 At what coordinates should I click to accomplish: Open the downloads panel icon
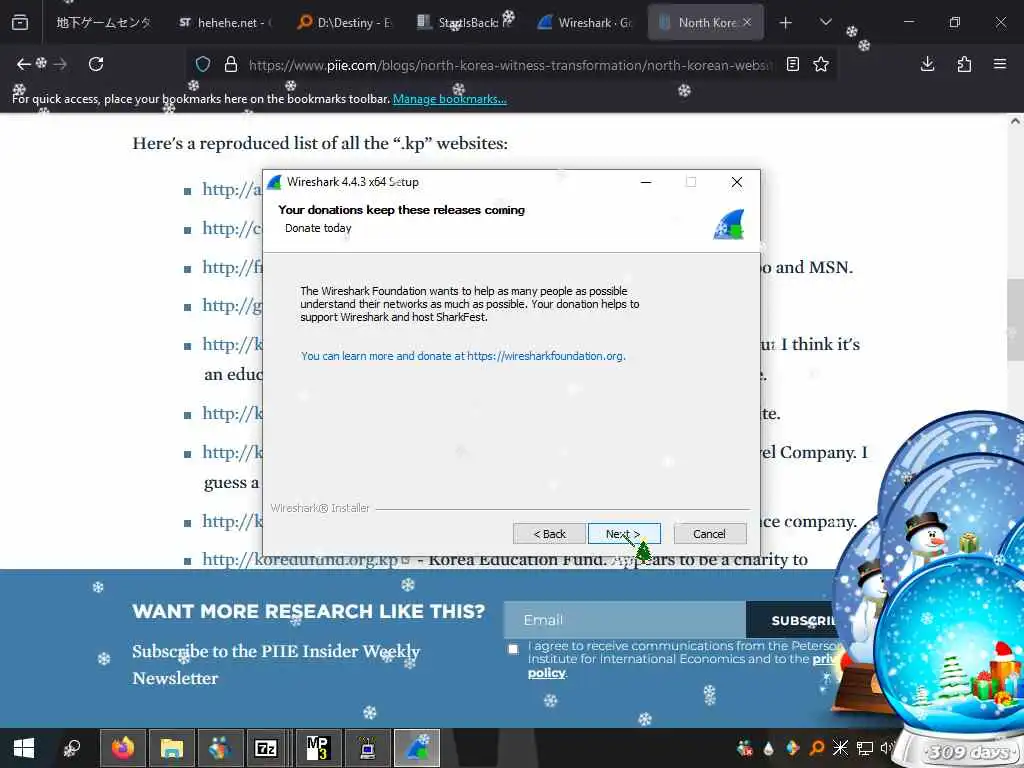tap(927, 64)
